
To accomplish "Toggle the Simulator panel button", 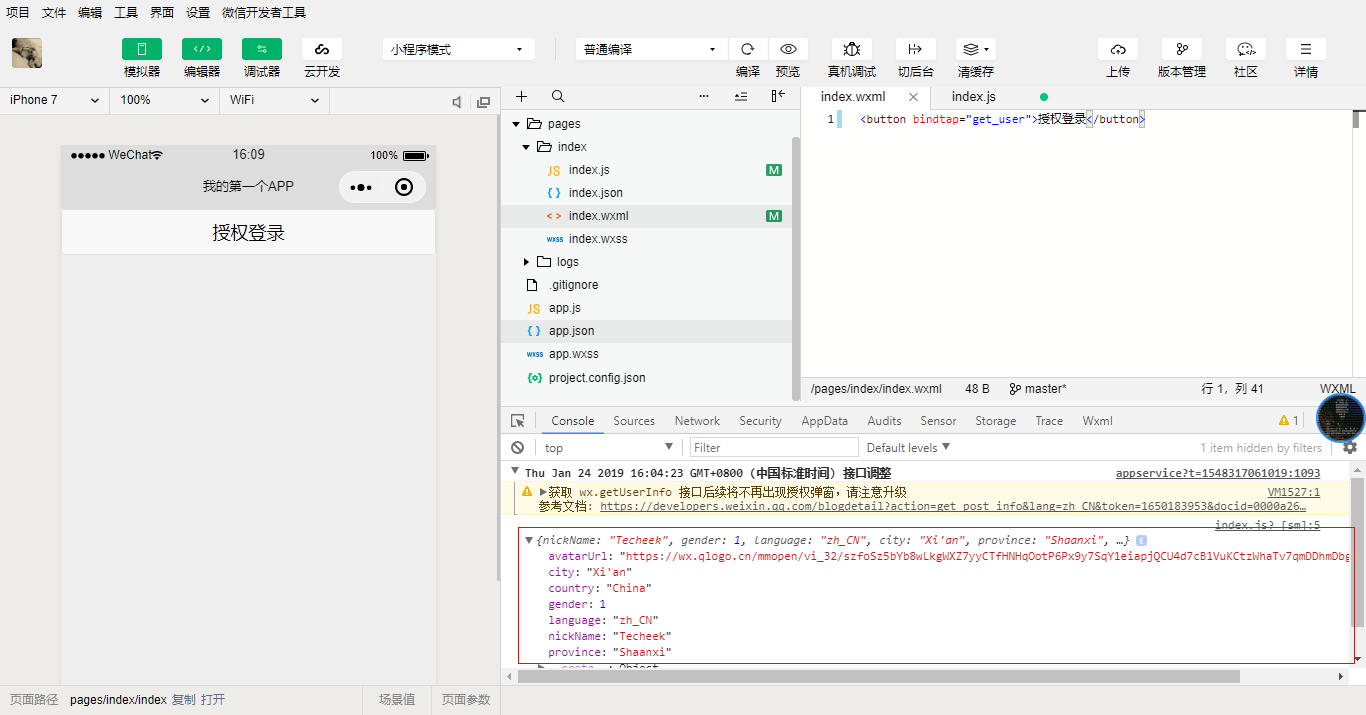I will 142,49.
